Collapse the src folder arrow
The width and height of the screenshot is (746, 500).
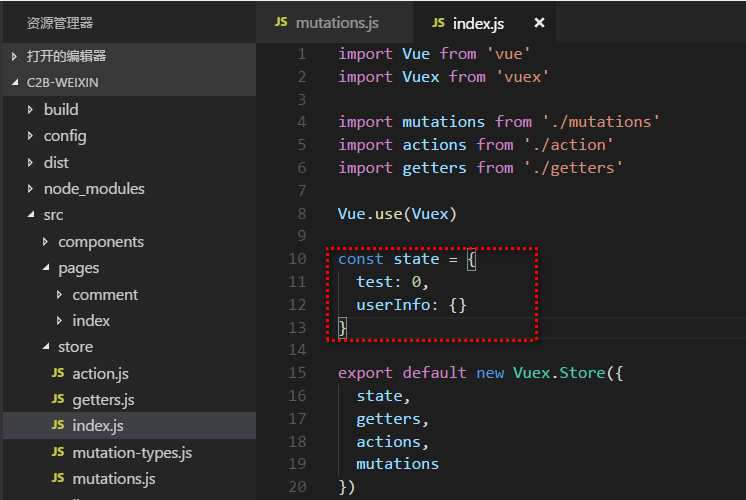point(30,215)
